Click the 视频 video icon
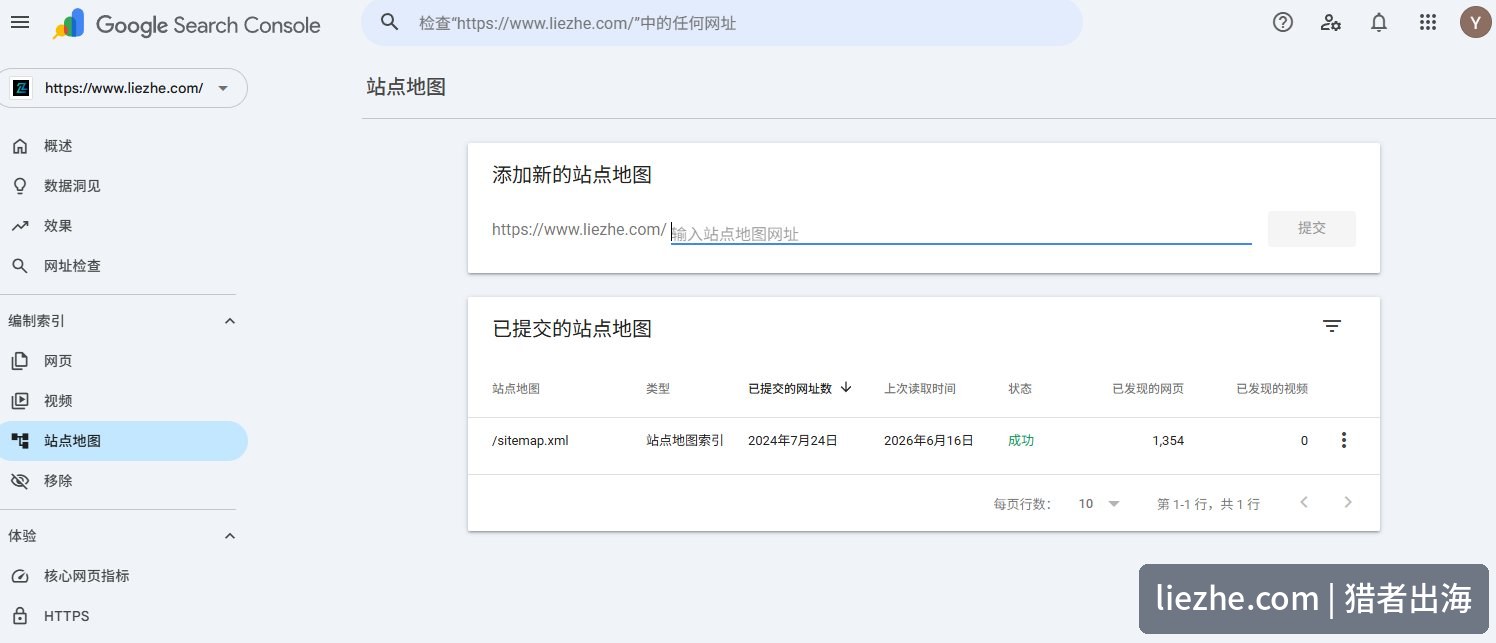 20,401
